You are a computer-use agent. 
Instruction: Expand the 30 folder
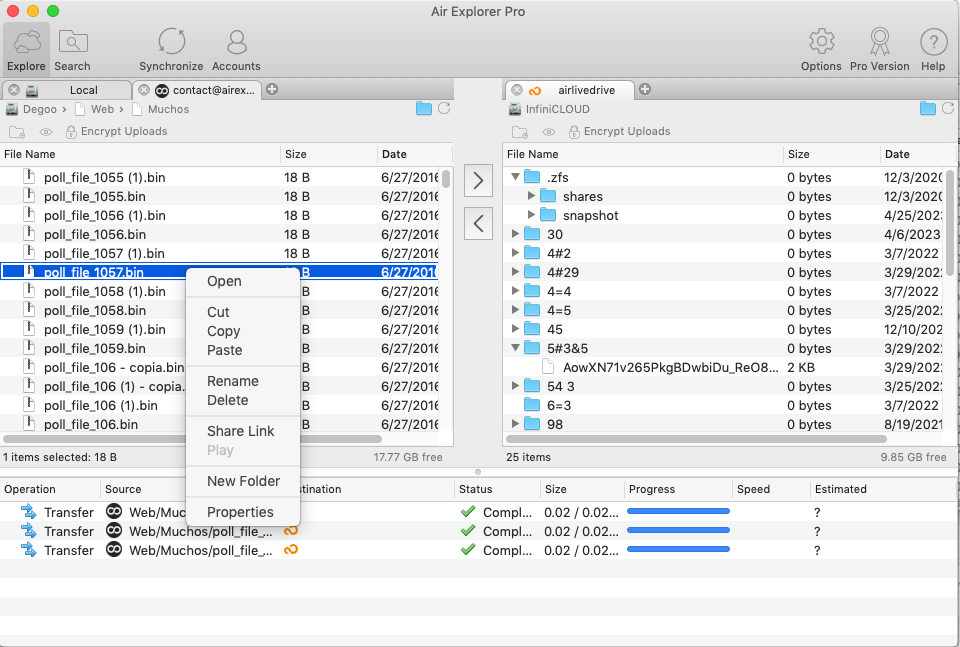tap(516, 234)
